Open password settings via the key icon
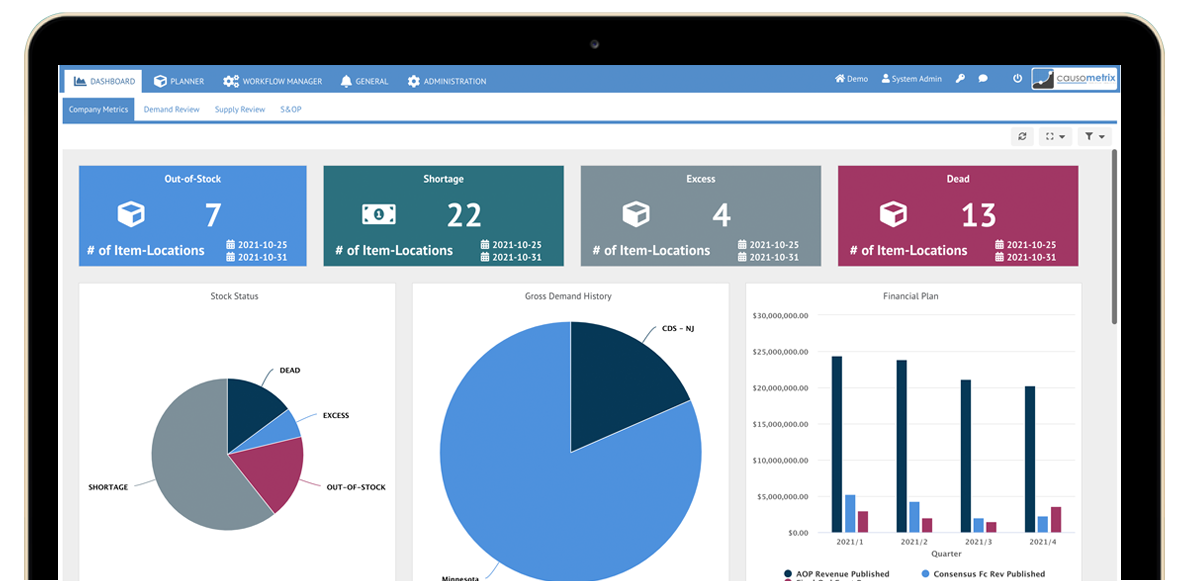1189x581 pixels. 960,78
